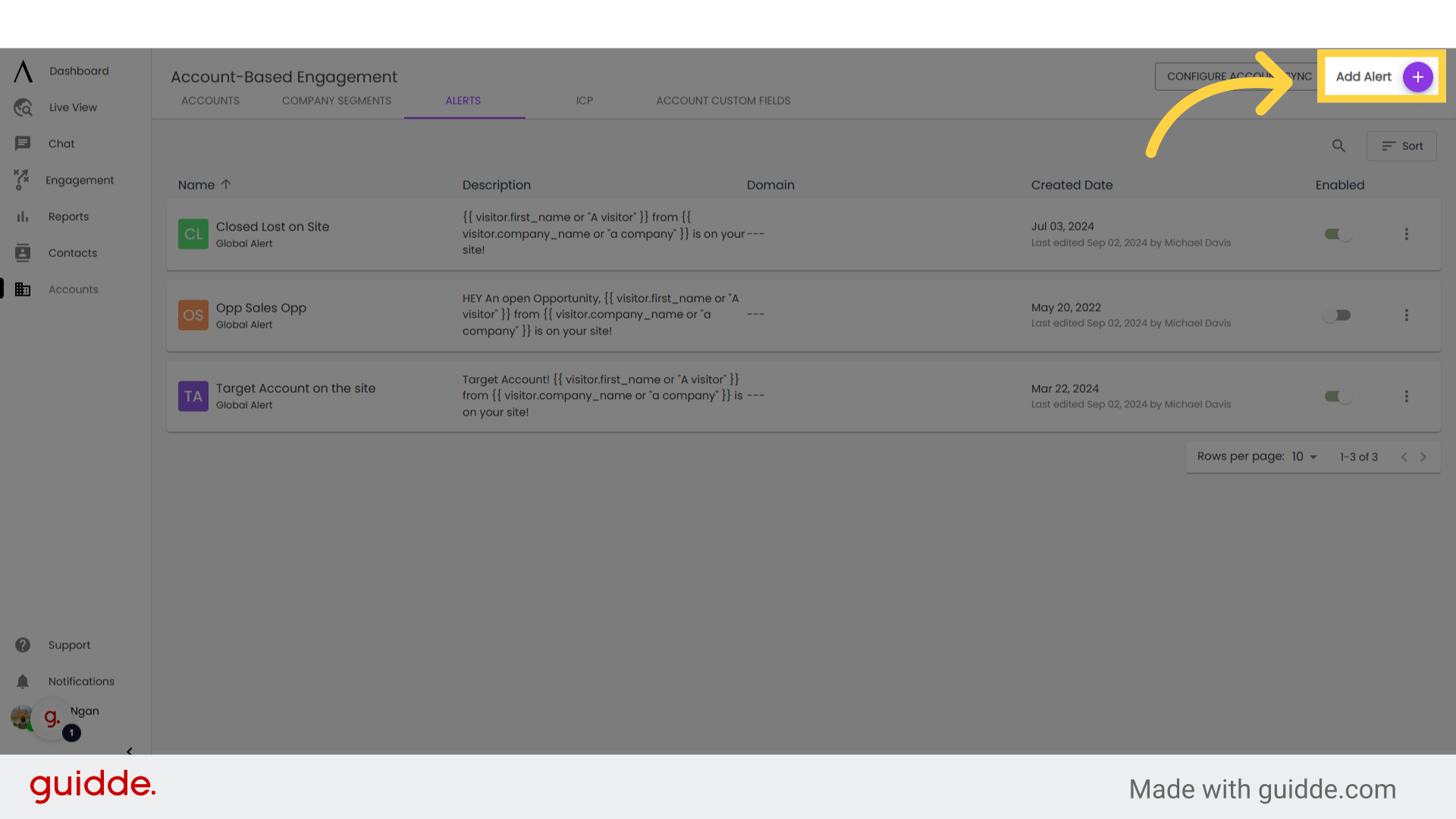Image resolution: width=1456 pixels, height=819 pixels.
Task: Open the Dashboard logo icon
Action: (24, 71)
